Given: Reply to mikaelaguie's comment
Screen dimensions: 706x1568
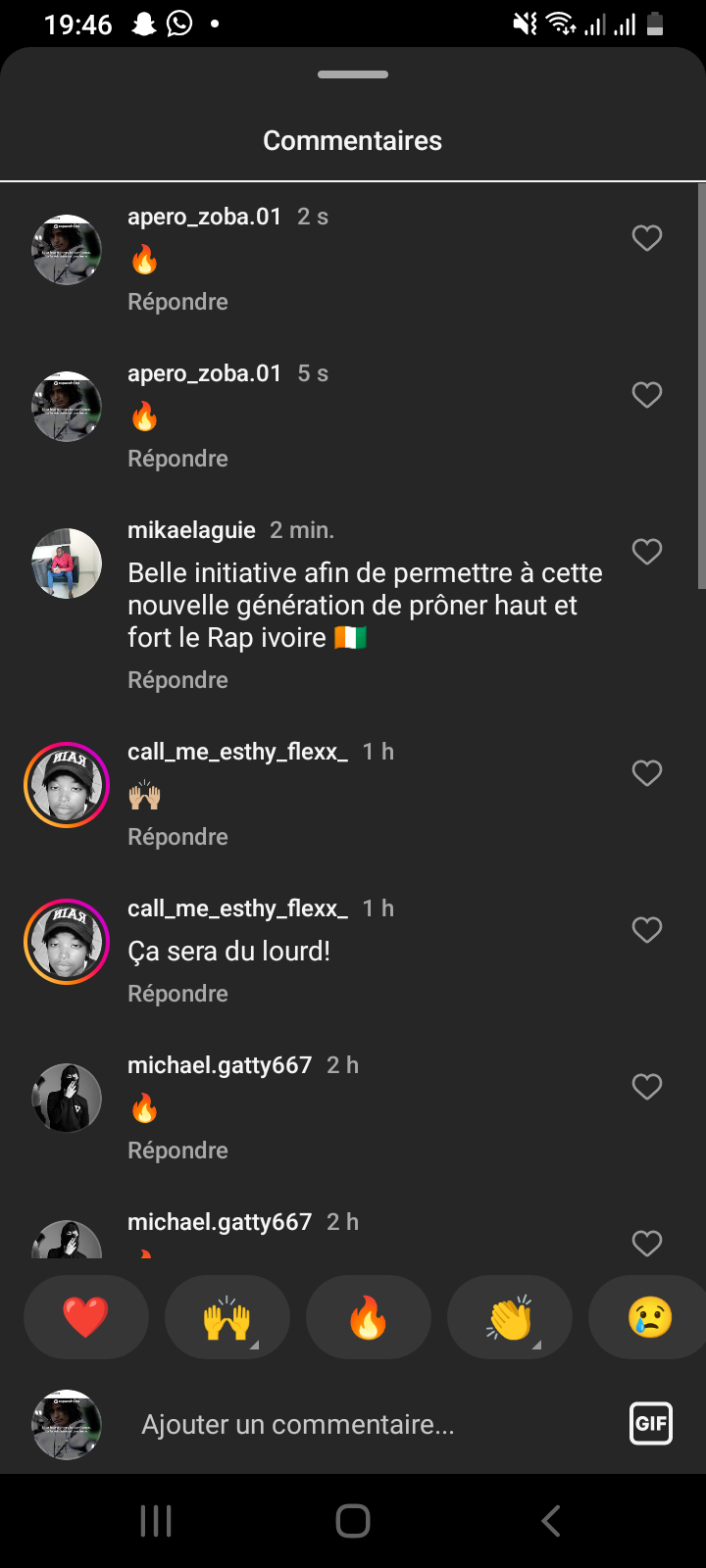Looking at the screenshot, I should tap(177, 680).
